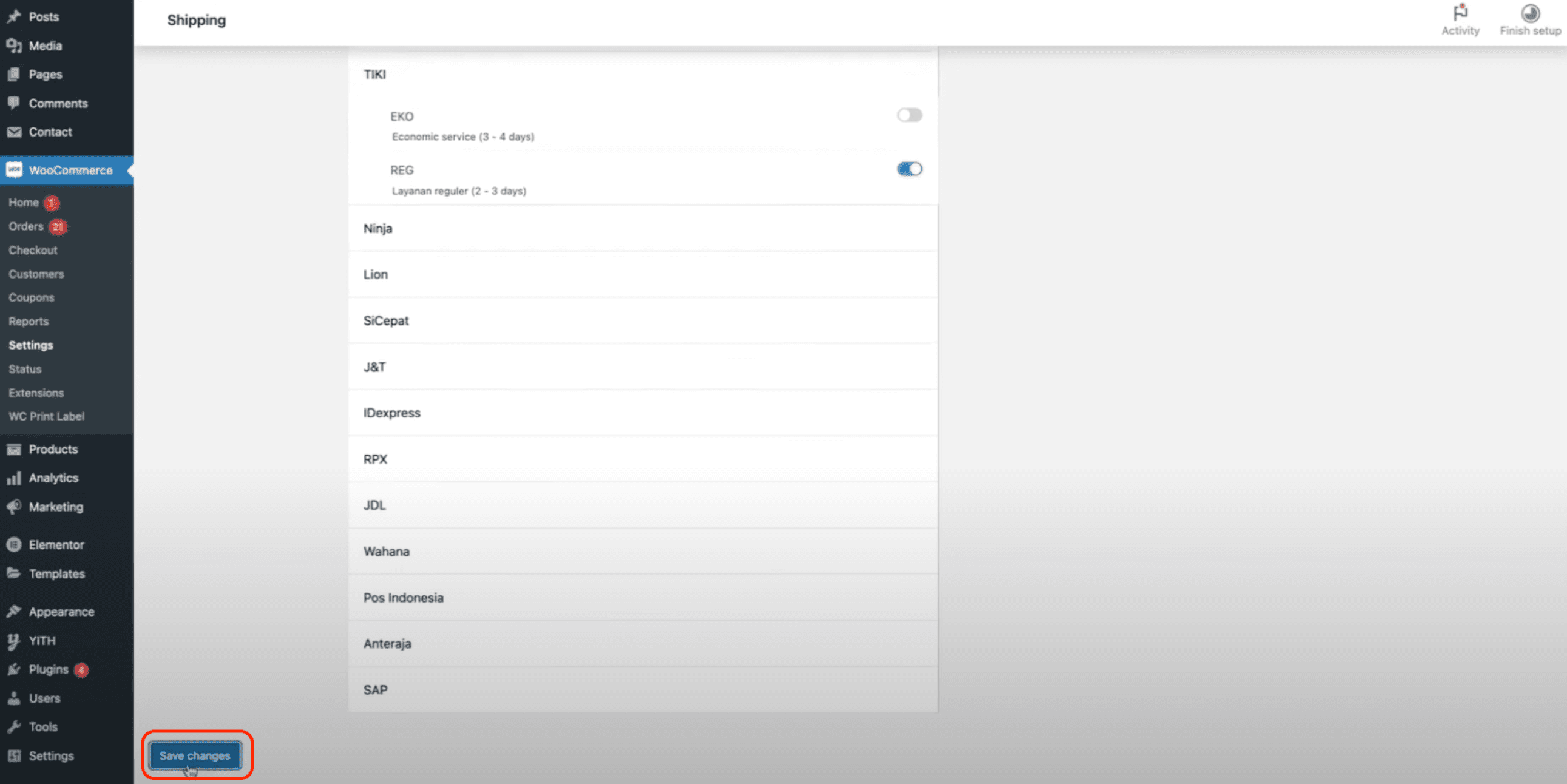Click the YITH logo icon
1567x784 pixels.
coord(14,640)
